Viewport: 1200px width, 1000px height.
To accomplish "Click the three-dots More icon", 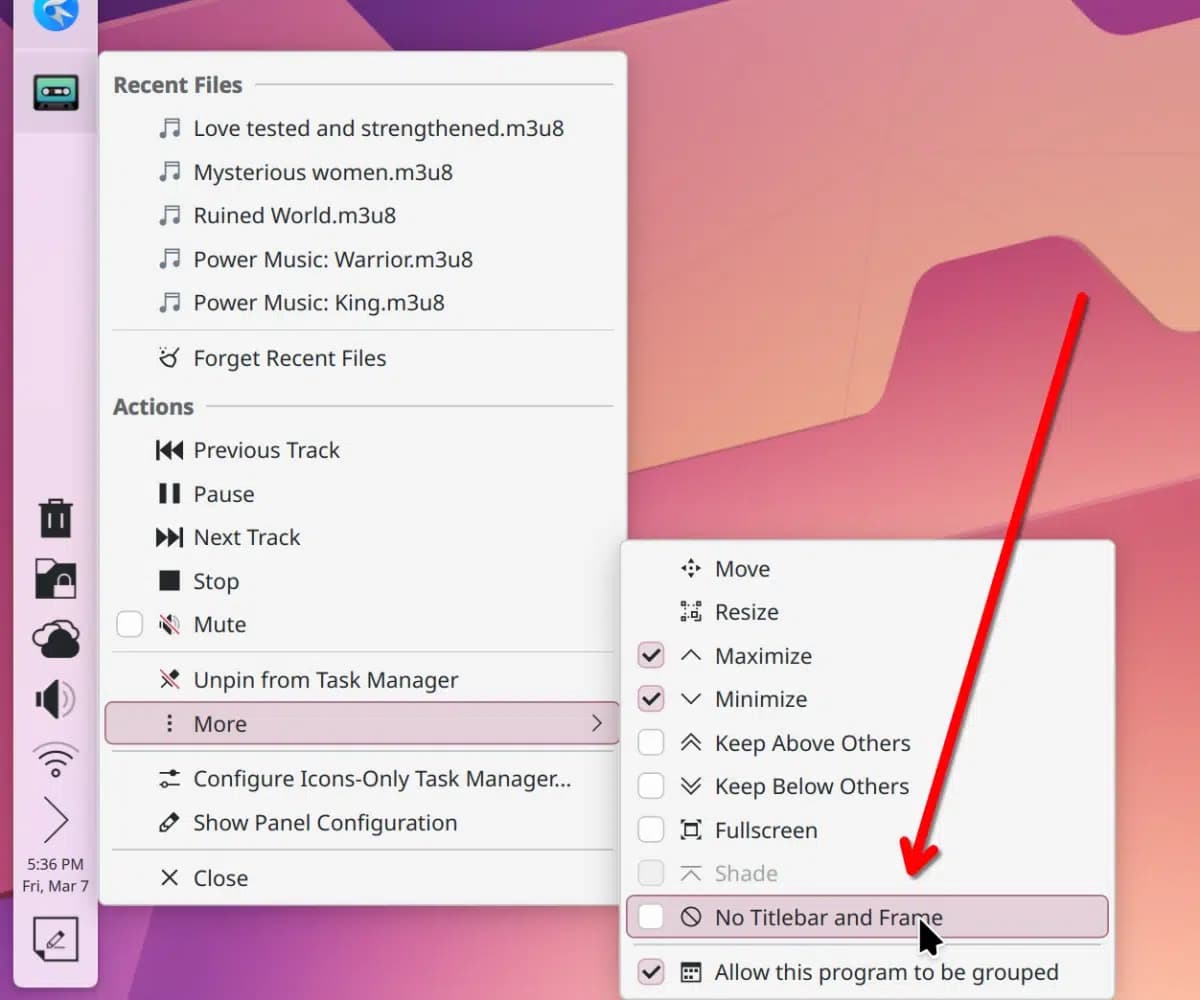I will [x=170, y=723].
